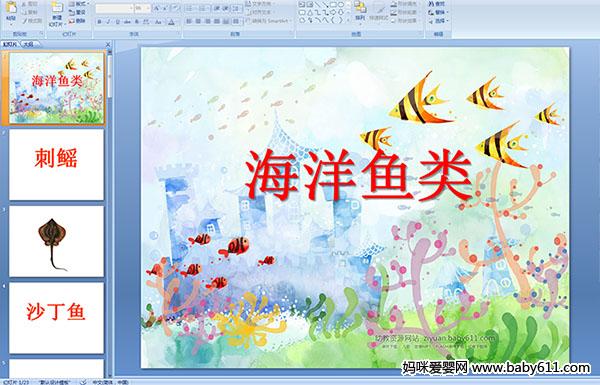600x385 pixels.
Task: Click the Cut (剪切) icon
Action: (24, 4)
